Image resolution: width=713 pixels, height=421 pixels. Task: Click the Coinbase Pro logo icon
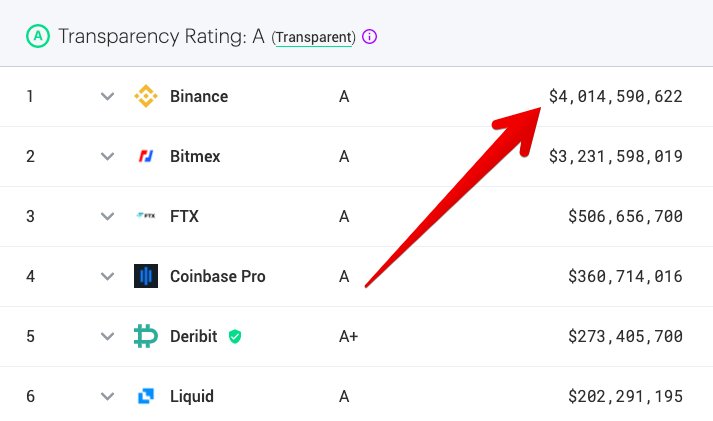click(x=146, y=276)
